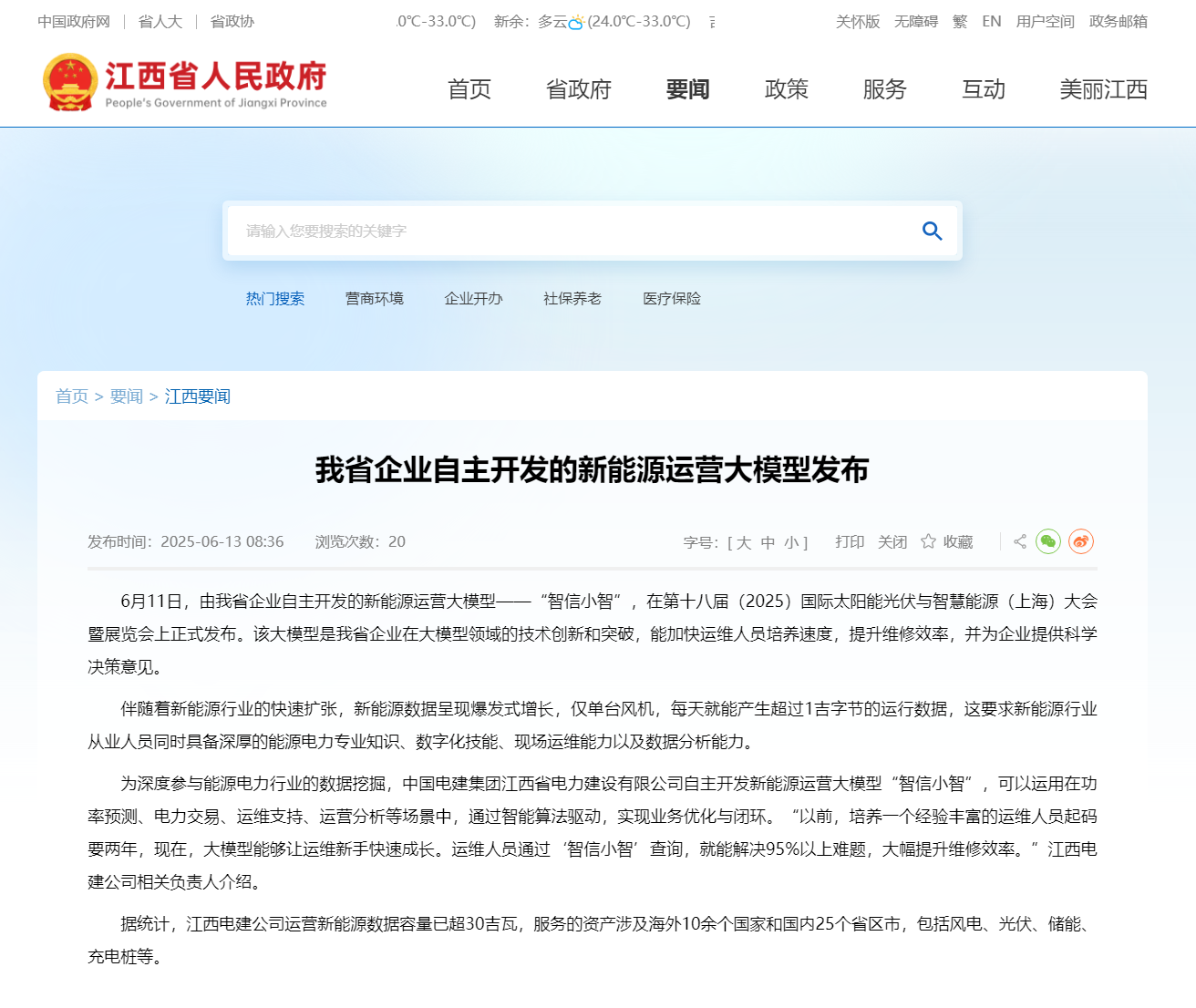Open the 政策 navigation menu

coord(786,89)
